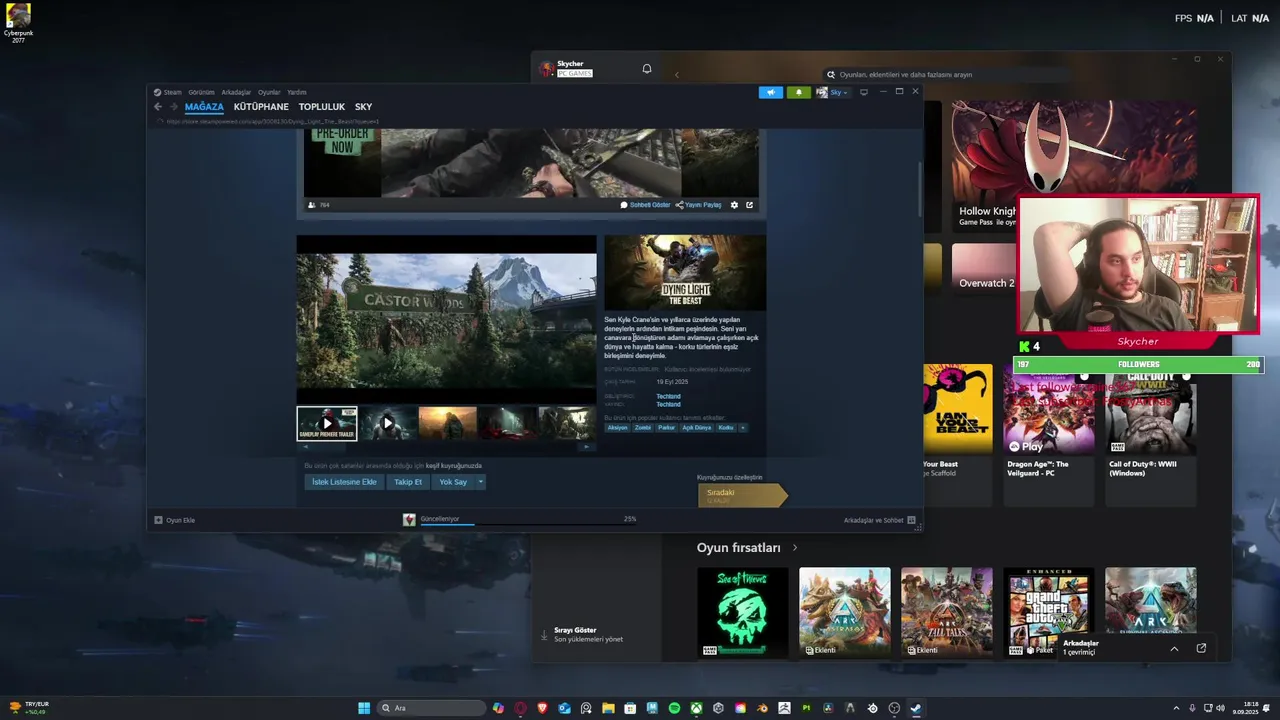Play the Gameplay Premiere Trailer thumbnail
The image size is (1280, 720).
coord(327,423)
